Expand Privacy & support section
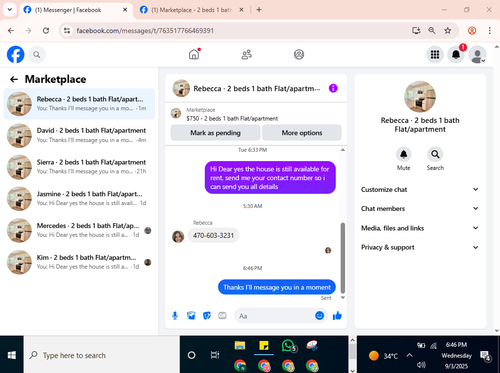This screenshot has width=500, height=373. click(420, 247)
